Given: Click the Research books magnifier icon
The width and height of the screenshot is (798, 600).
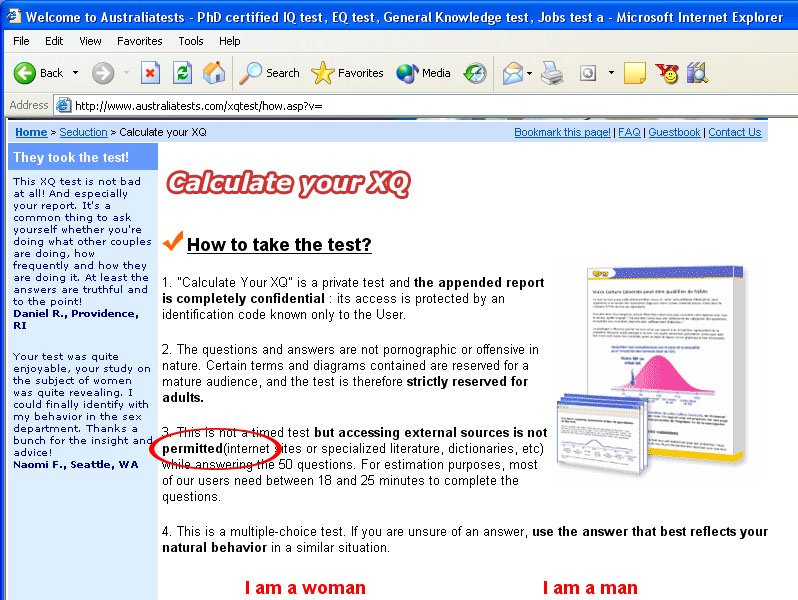Looking at the screenshot, I should click(x=697, y=73).
